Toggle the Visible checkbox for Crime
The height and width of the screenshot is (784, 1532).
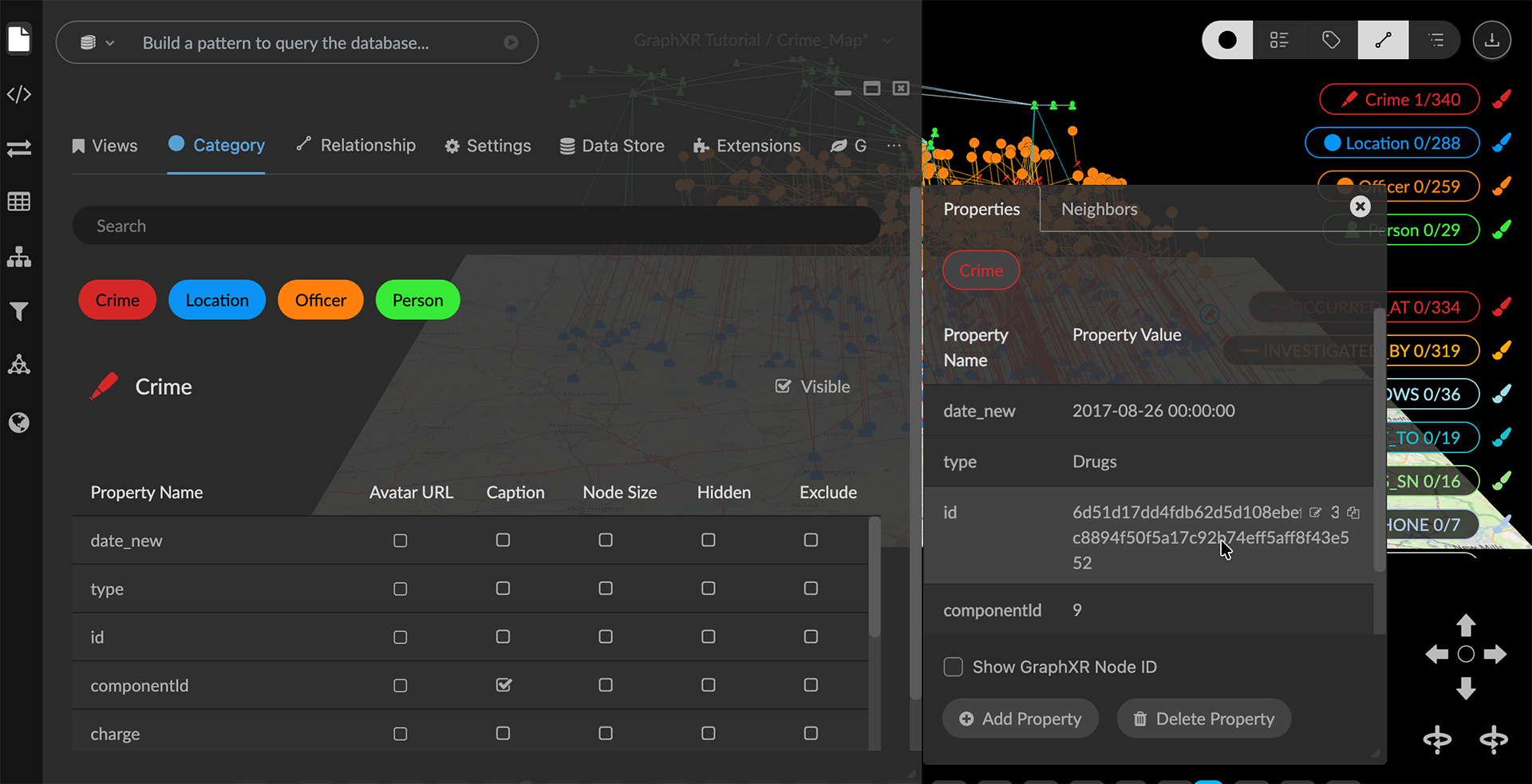point(784,387)
